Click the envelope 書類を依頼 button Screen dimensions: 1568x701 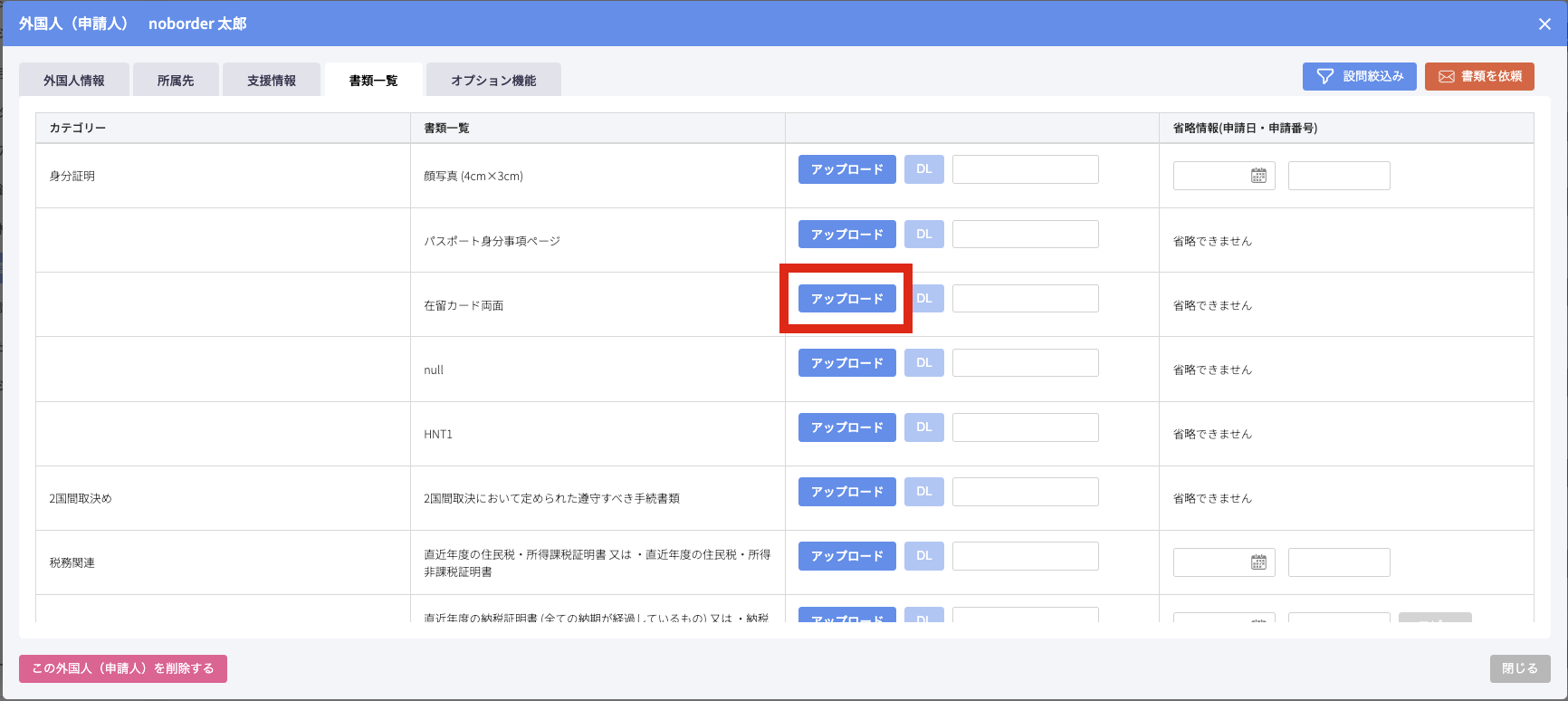tap(1478, 76)
